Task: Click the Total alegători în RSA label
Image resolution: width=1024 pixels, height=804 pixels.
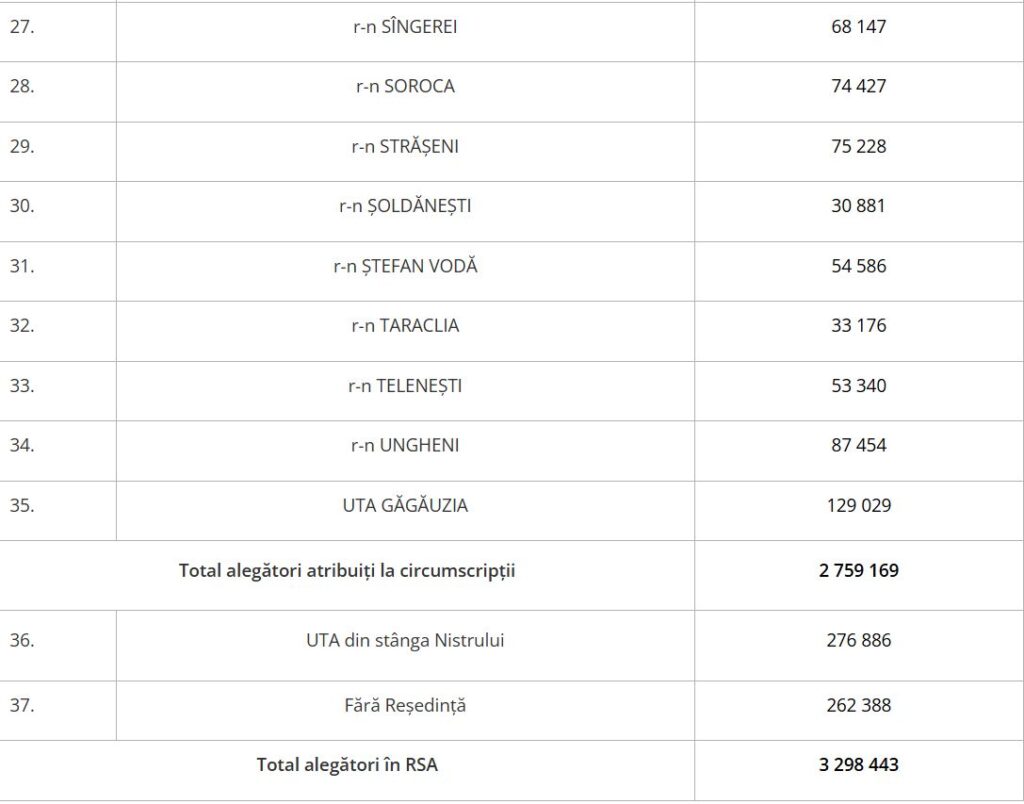Action: click(x=347, y=765)
